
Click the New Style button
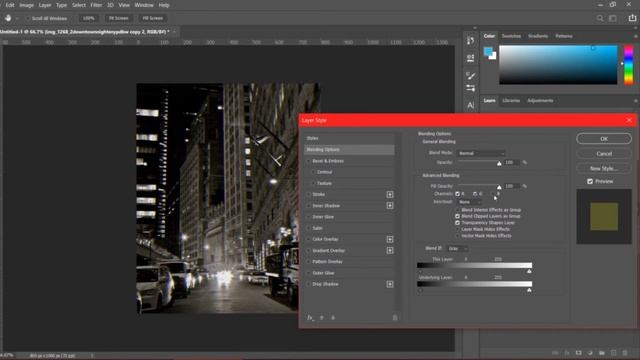tap(604, 169)
